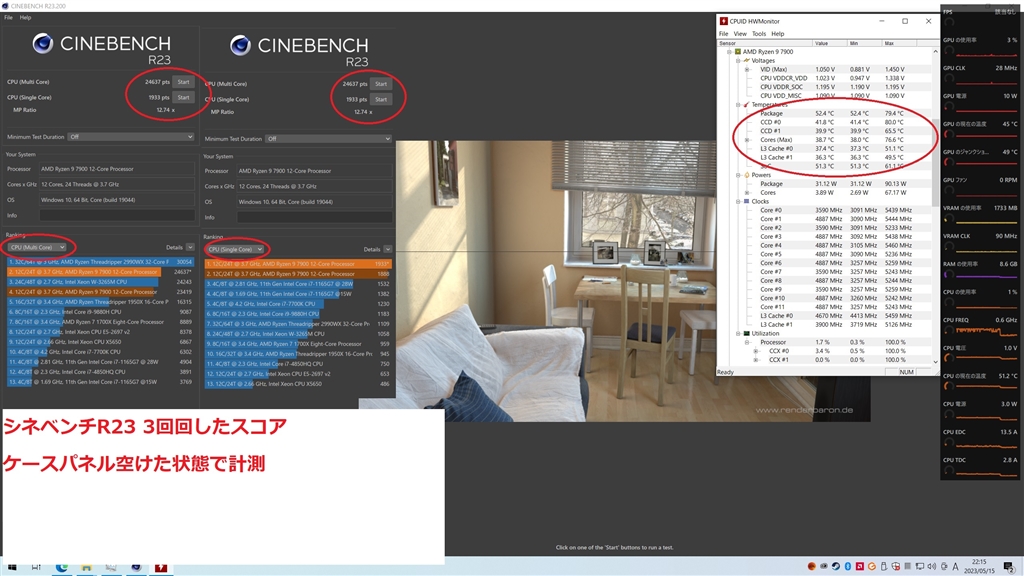Image resolution: width=1024 pixels, height=576 pixels.
Task: Click the flame Powers icon in HWMonitor
Action: tap(746, 175)
